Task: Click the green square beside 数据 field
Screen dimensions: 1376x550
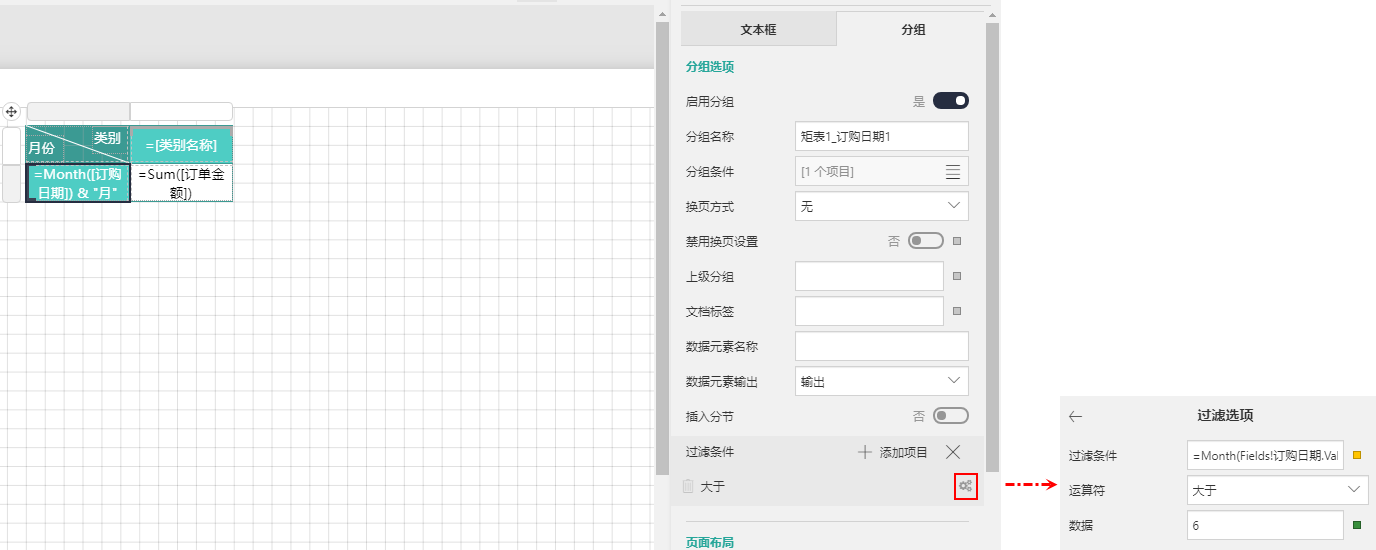Action: pyautogui.click(x=1357, y=525)
